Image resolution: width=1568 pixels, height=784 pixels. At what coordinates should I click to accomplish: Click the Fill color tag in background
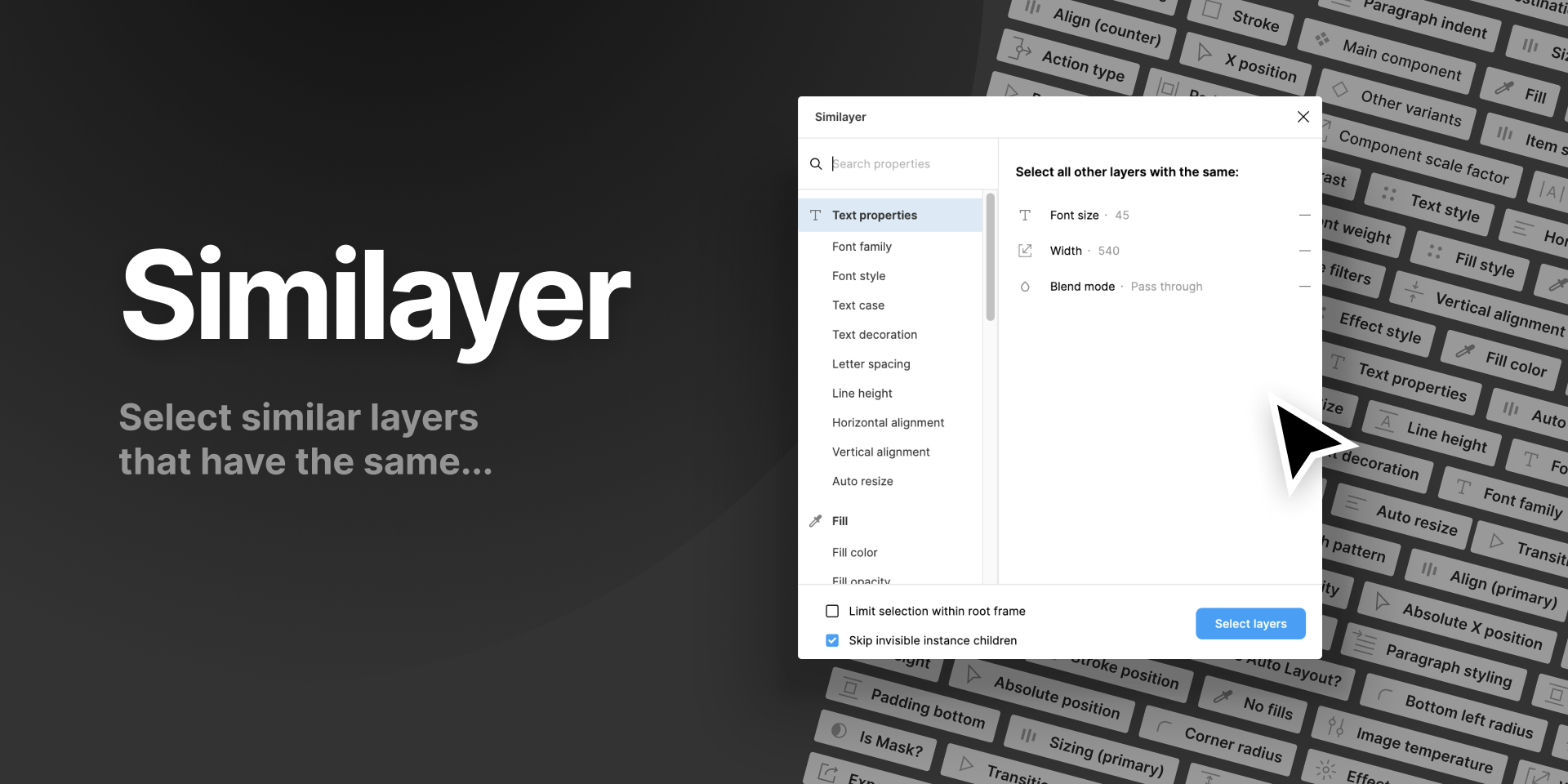point(1502,359)
